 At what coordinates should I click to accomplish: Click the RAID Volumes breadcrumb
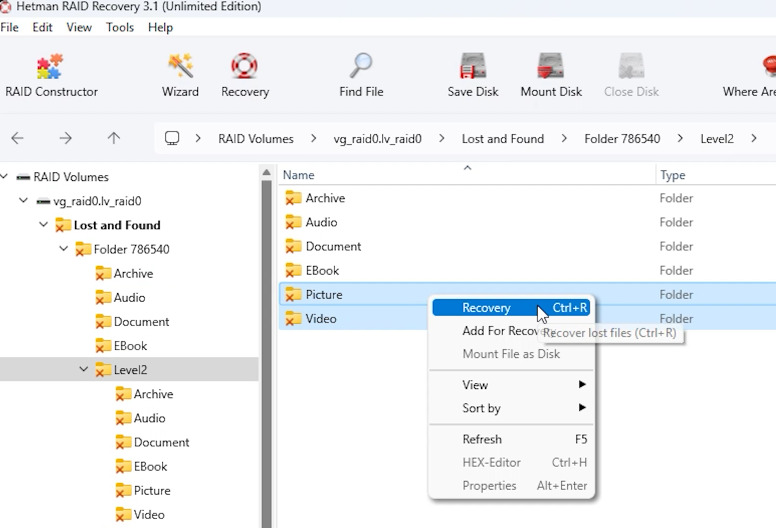point(256,139)
